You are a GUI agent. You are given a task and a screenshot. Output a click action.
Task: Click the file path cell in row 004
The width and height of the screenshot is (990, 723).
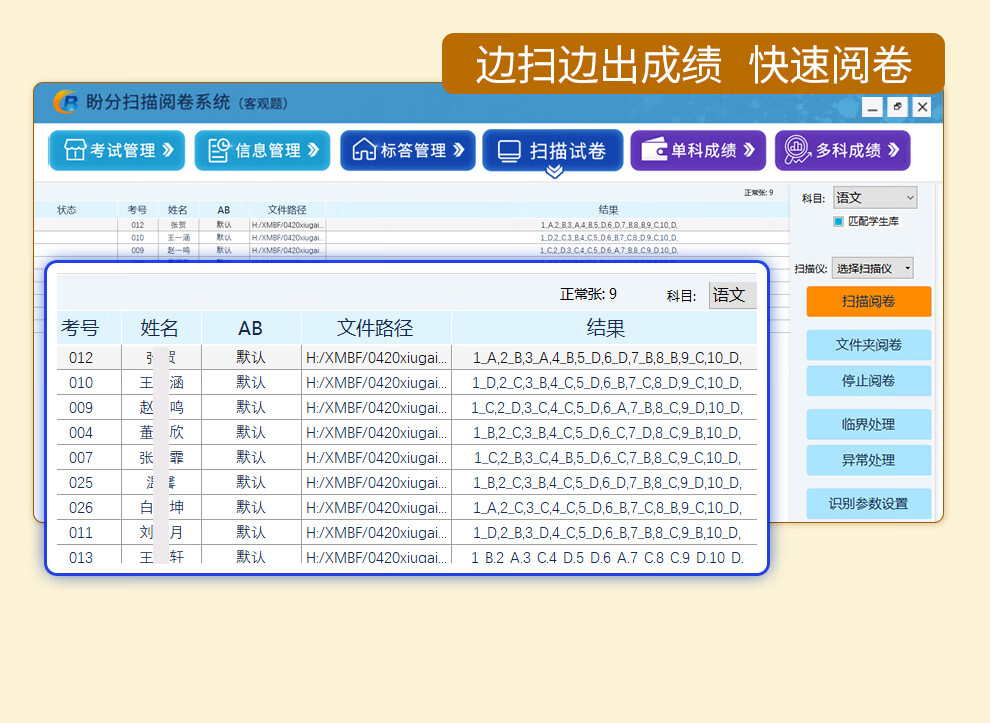pyautogui.click(x=376, y=433)
